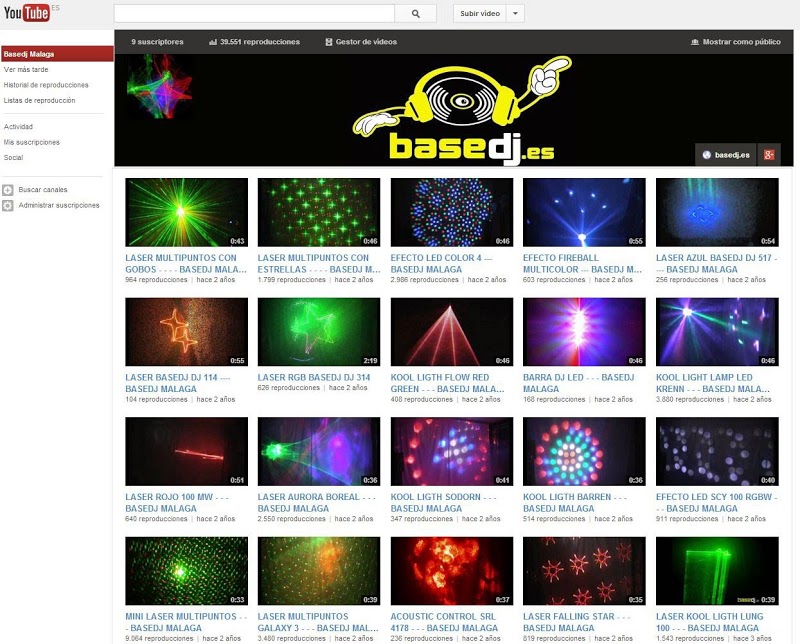Click the YouTube logo
800x644 pixels.
[x=27, y=12]
